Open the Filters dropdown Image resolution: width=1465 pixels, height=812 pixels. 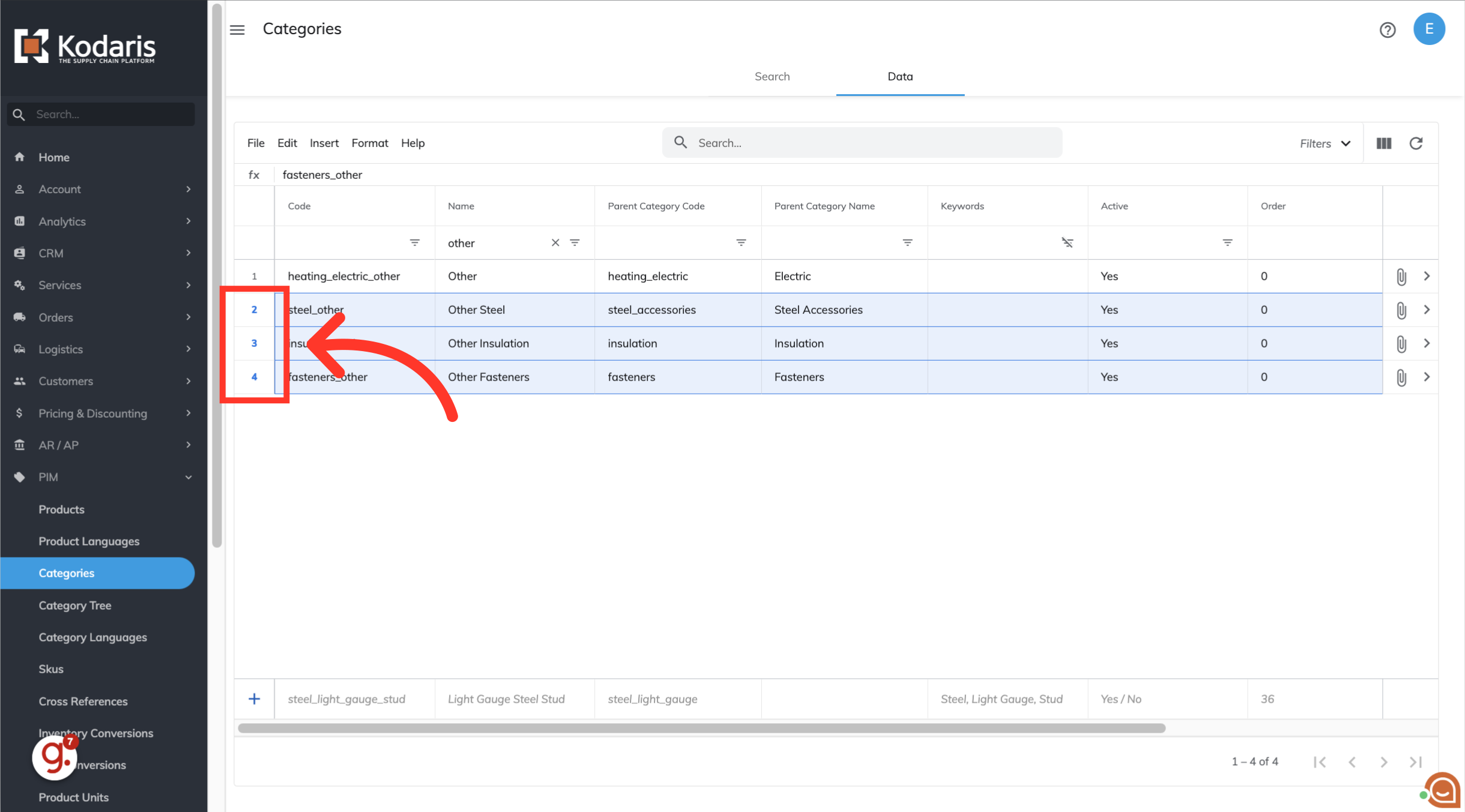click(x=1325, y=143)
